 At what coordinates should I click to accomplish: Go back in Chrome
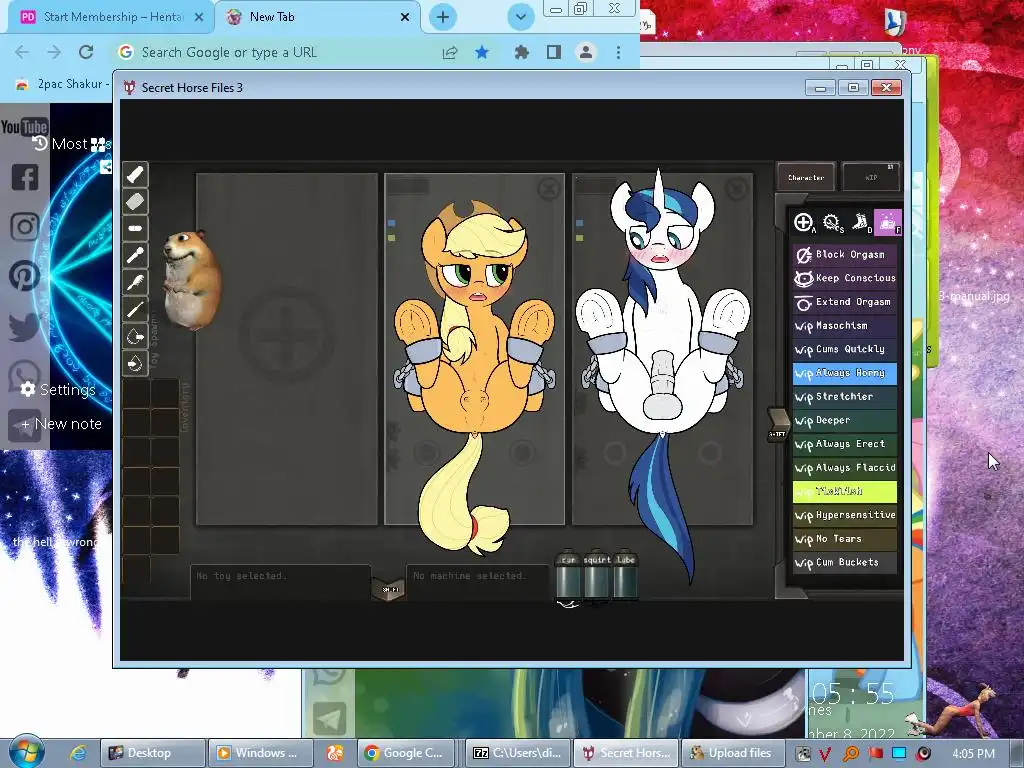click(x=22, y=52)
